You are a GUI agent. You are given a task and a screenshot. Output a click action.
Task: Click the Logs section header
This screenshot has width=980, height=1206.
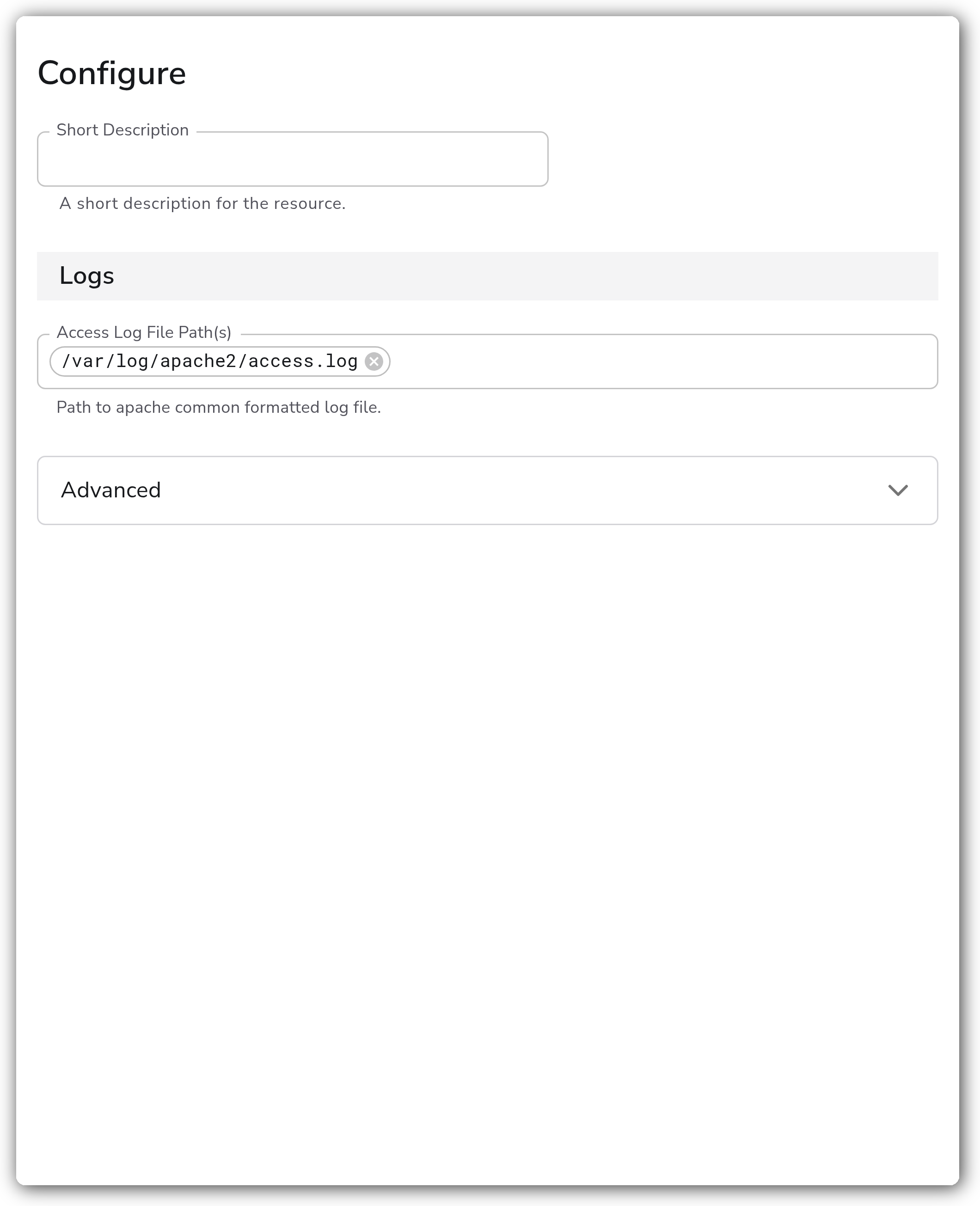[487, 276]
